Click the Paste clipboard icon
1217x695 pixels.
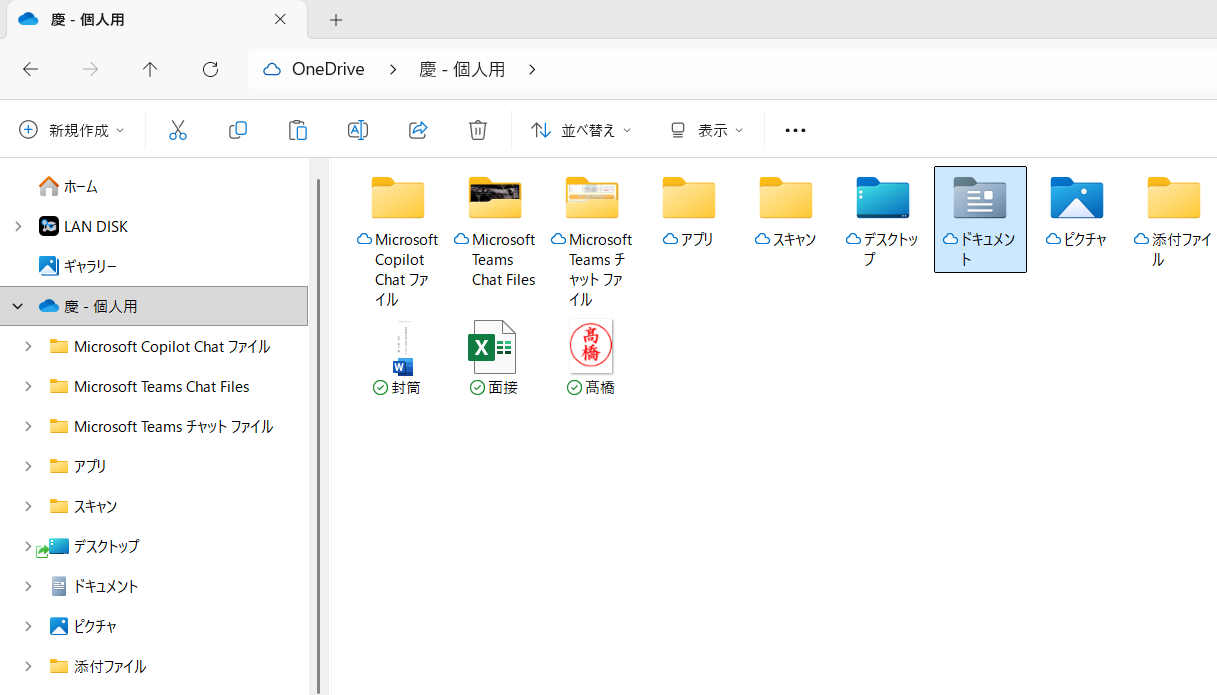(298, 130)
